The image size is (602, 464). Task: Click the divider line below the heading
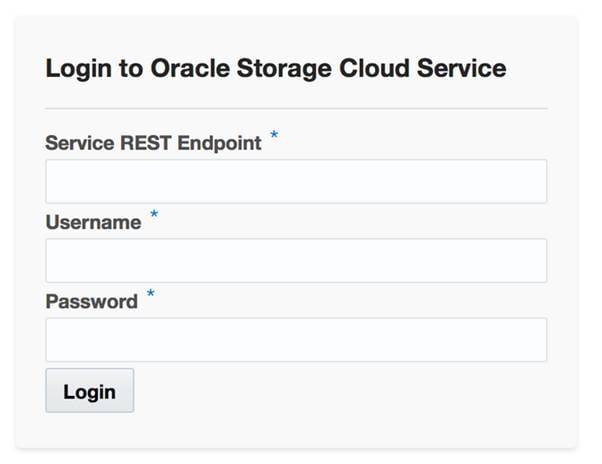point(296,108)
